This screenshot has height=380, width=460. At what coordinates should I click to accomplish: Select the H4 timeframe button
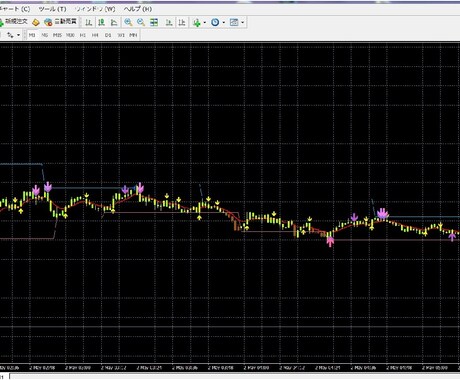pos(95,35)
